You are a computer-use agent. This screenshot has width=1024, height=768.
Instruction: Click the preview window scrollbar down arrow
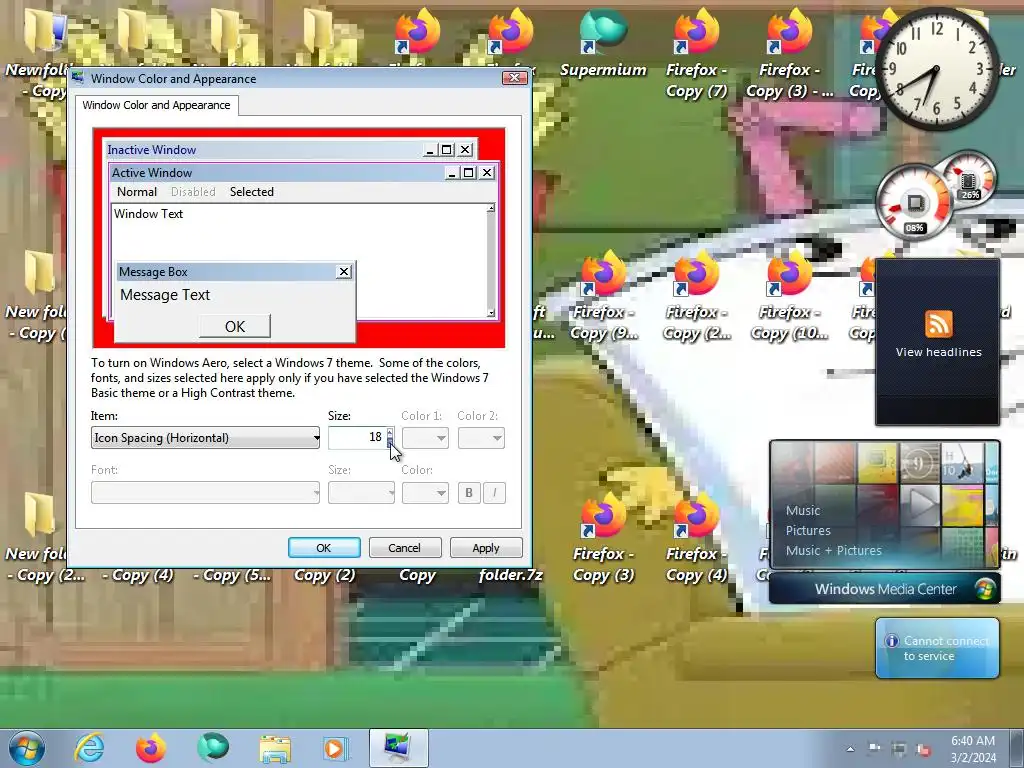click(x=491, y=313)
